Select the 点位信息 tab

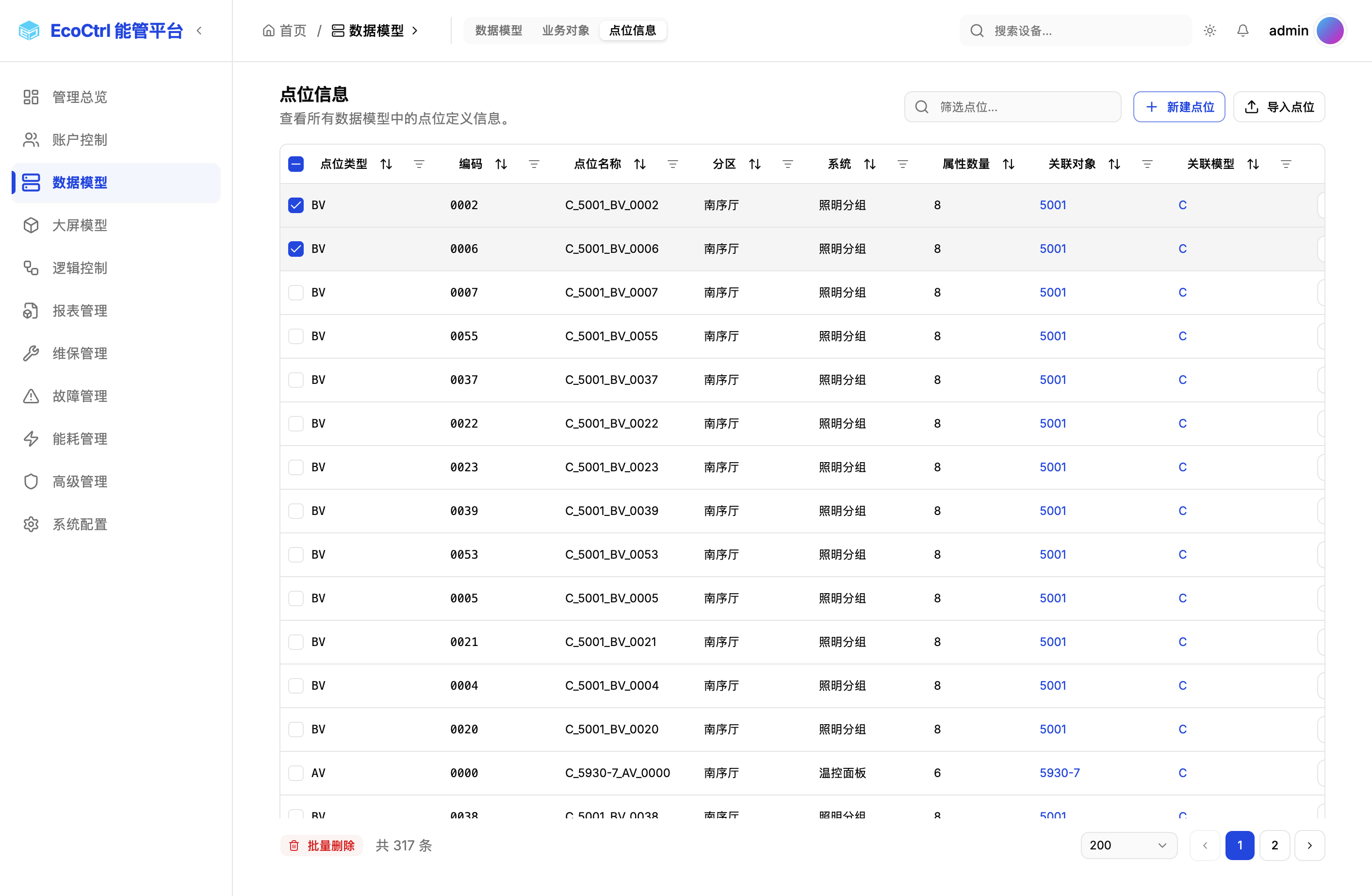coord(632,31)
